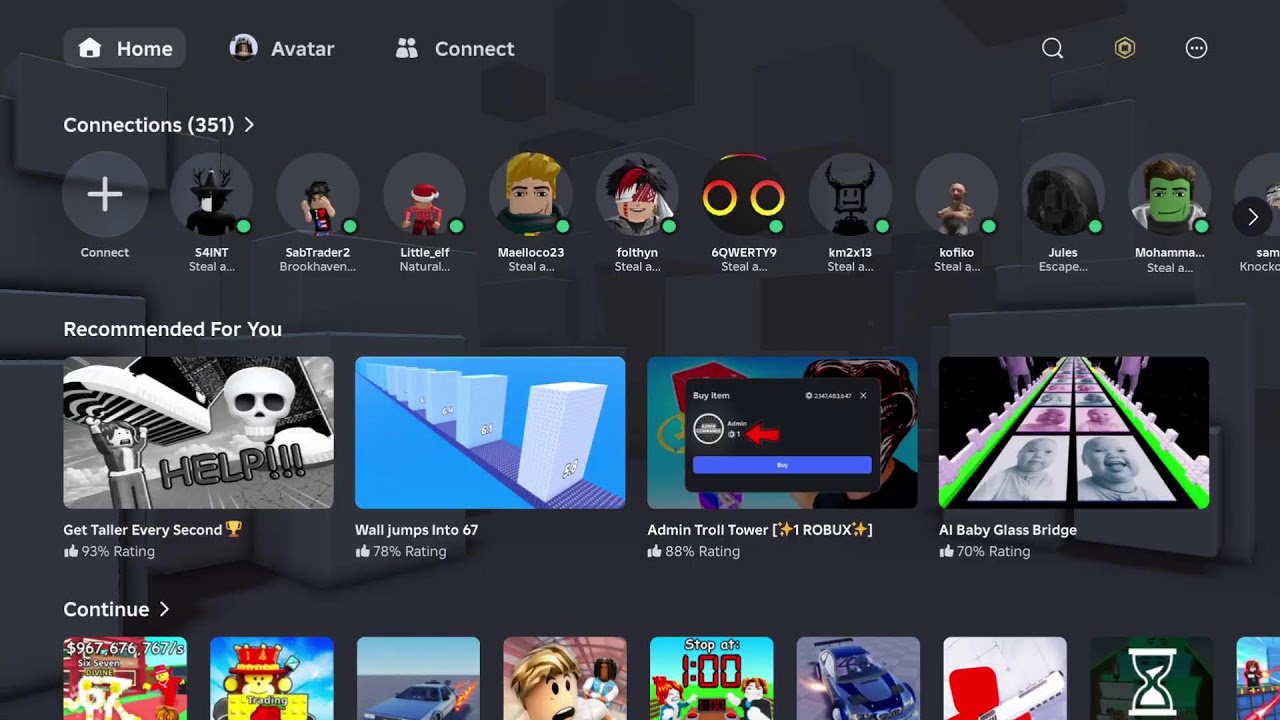The width and height of the screenshot is (1280, 720).
Task: Open Get Taller Every Second thumbnail
Action: (x=198, y=433)
